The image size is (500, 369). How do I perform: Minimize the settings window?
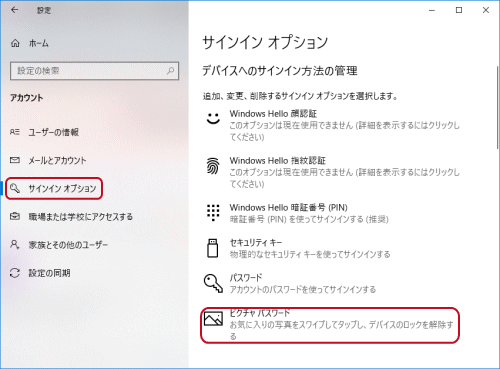[432, 10]
